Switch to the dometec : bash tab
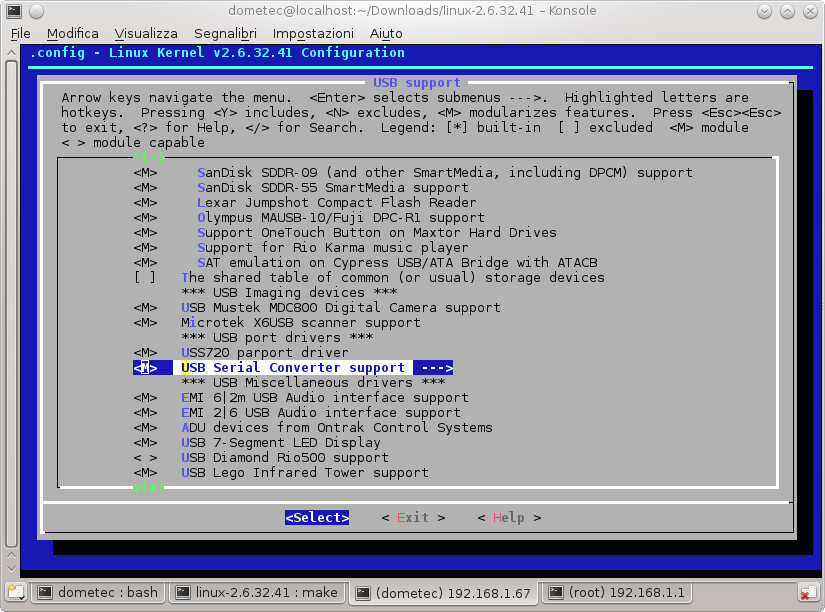Image resolution: width=825 pixels, height=612 pixels. [97, 592]
